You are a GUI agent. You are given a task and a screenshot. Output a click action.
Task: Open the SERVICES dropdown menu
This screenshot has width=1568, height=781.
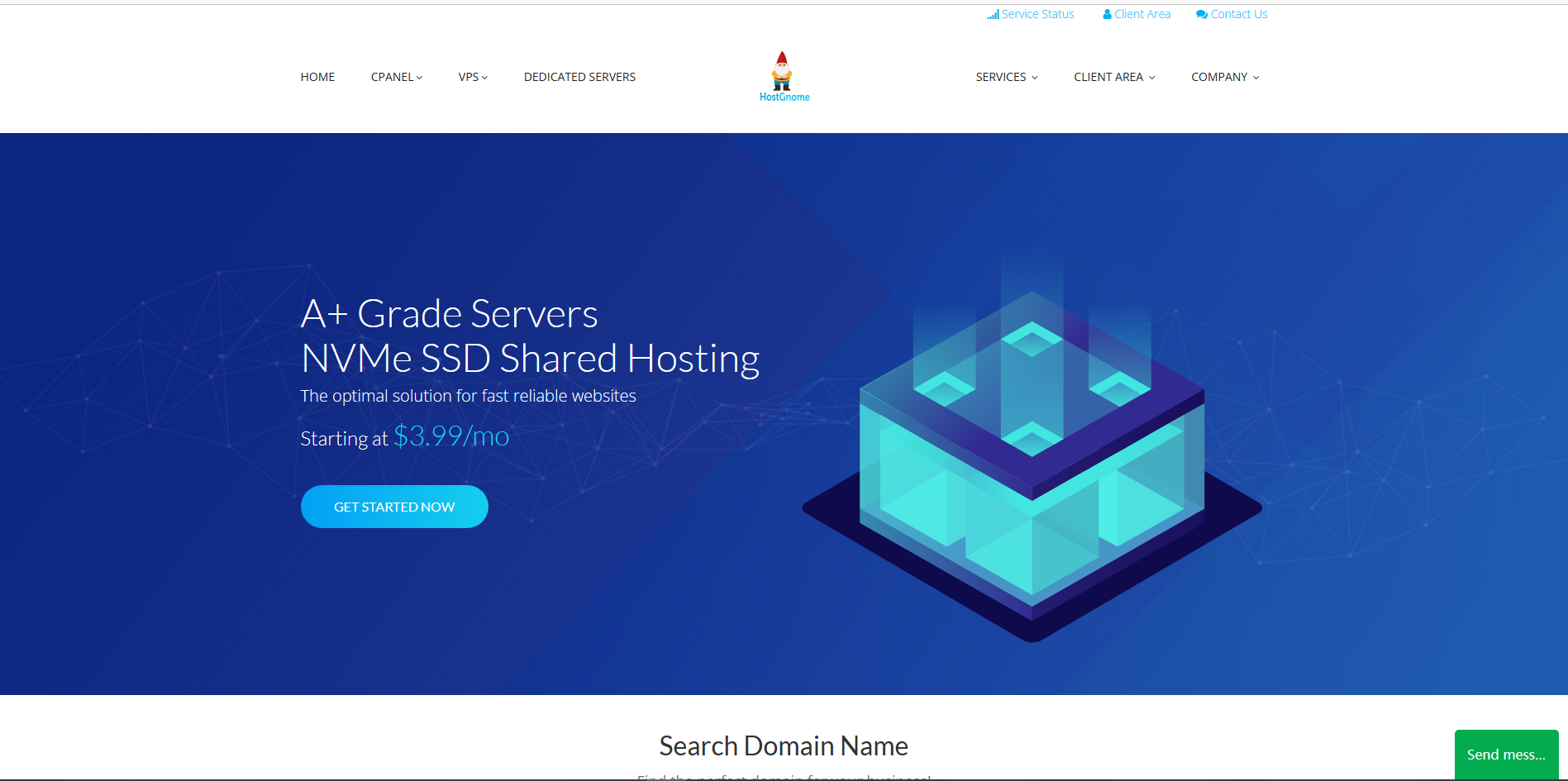[1006, 77]
